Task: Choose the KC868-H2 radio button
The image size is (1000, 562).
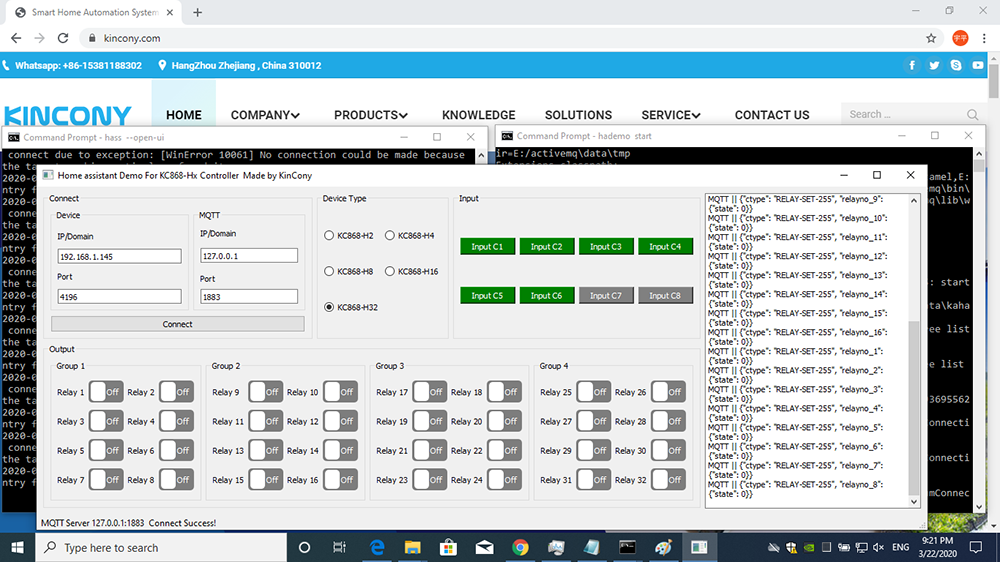Action: coord(329,236)
